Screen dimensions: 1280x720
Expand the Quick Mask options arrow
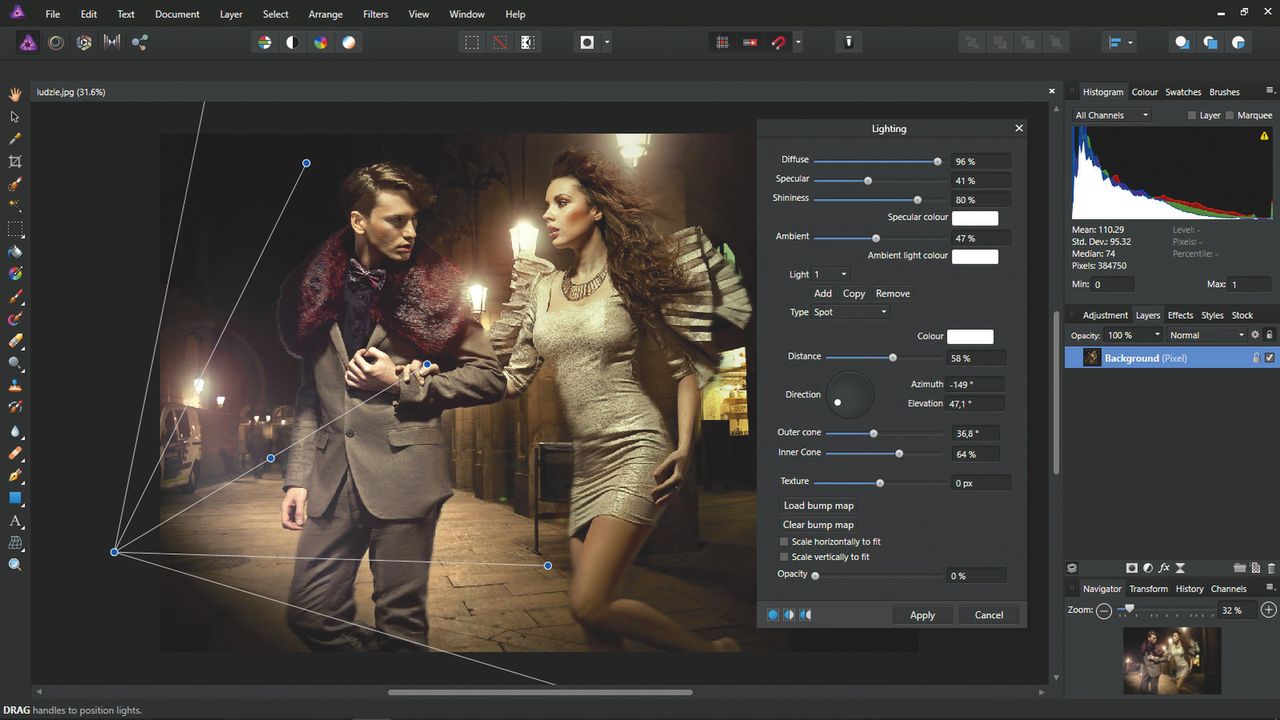pos(606,43)
